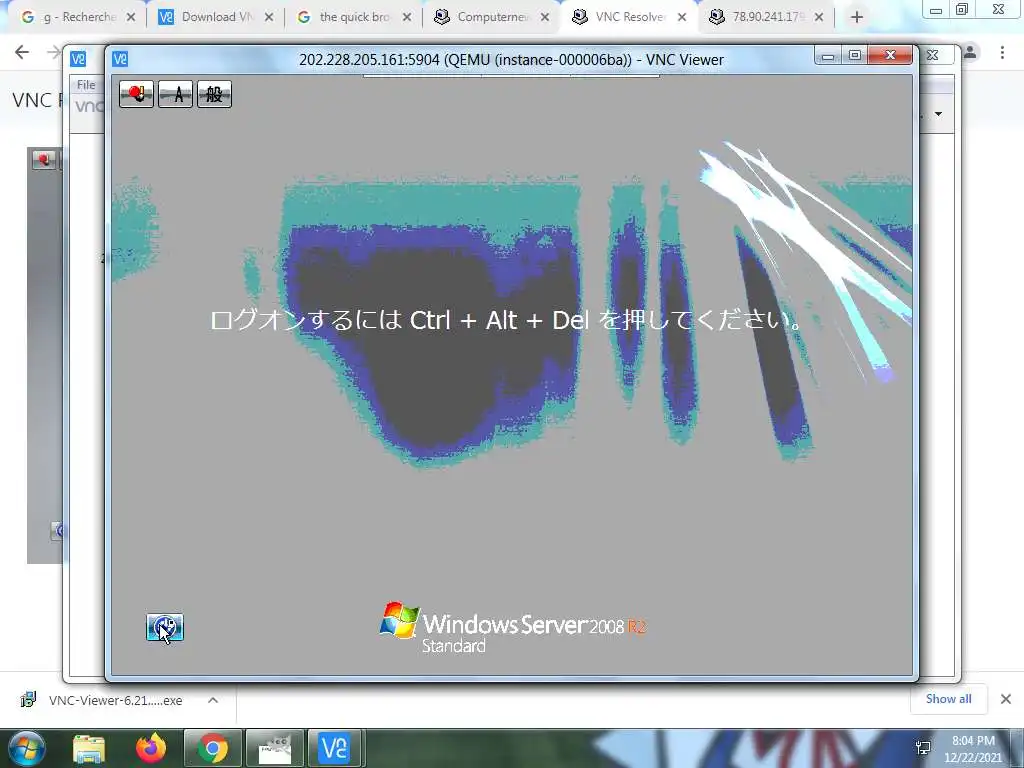Close the 'Download VN' tab
Viewport: 1024px width, 768px height.
[x=269, y=18]
